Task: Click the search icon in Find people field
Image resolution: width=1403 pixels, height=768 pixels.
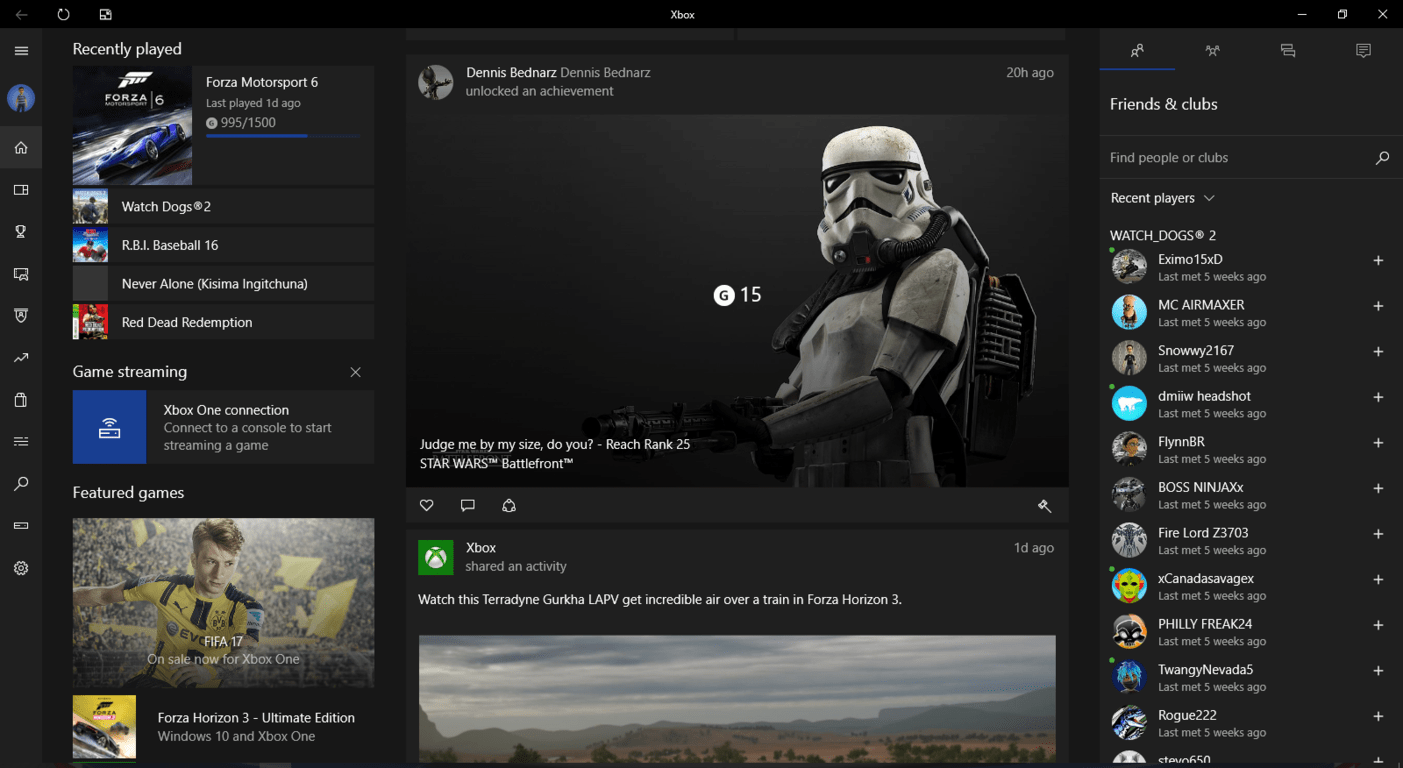Action: [1382, 158]
